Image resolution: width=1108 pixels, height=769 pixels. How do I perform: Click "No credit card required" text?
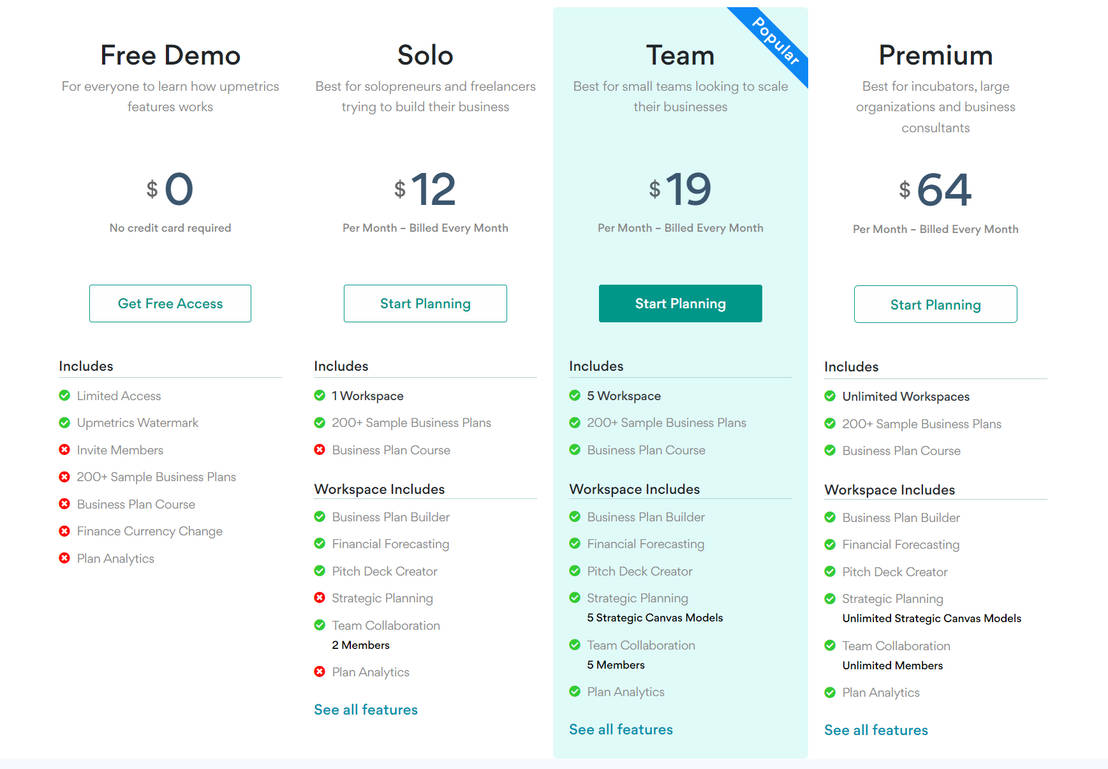pyautogui.click(x=170, y=228)
